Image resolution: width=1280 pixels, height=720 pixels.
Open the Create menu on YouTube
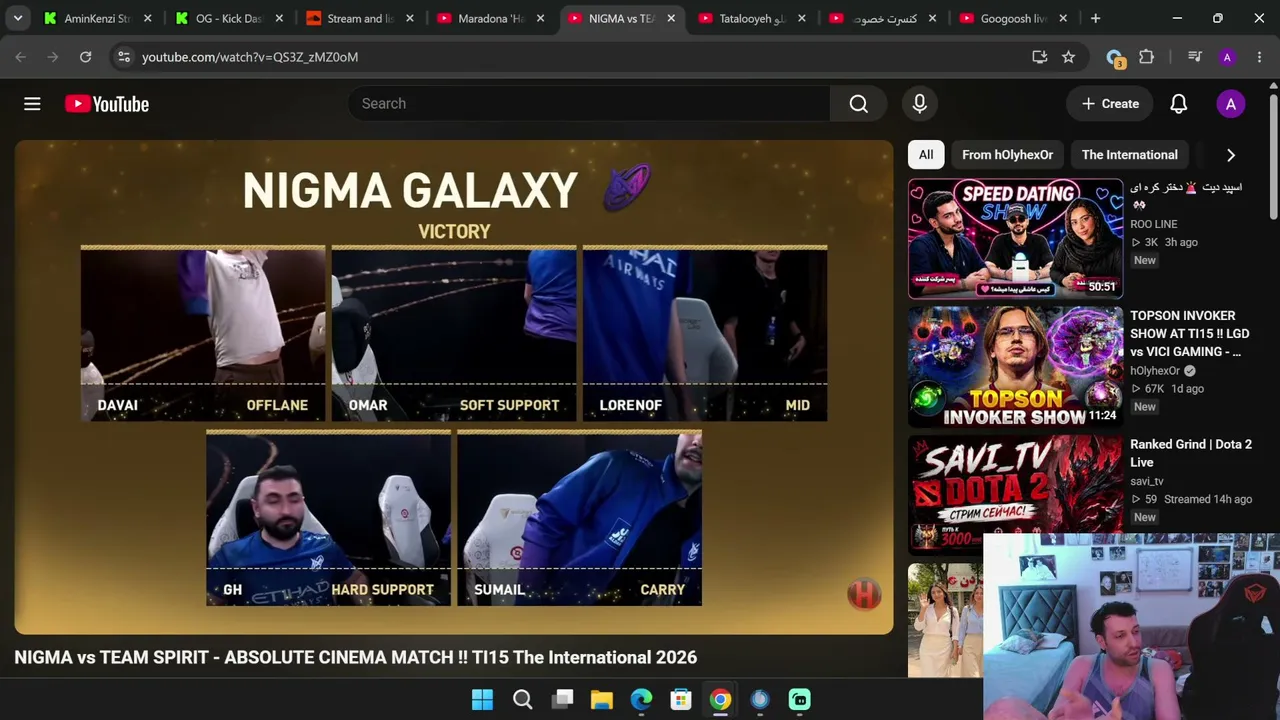[1110, 104]
